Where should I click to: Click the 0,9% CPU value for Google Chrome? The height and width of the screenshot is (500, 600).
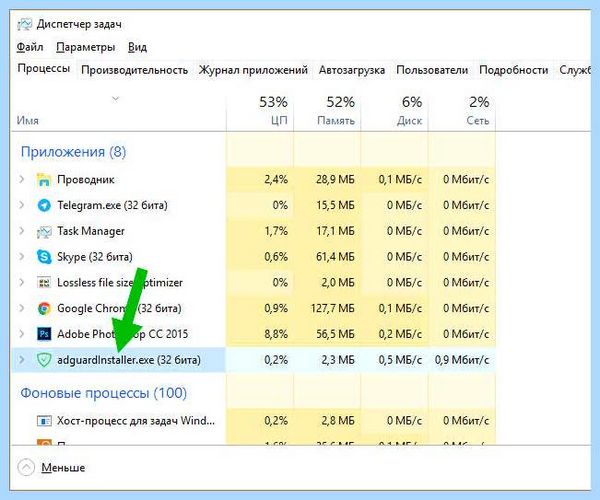[x=276, y=308]
